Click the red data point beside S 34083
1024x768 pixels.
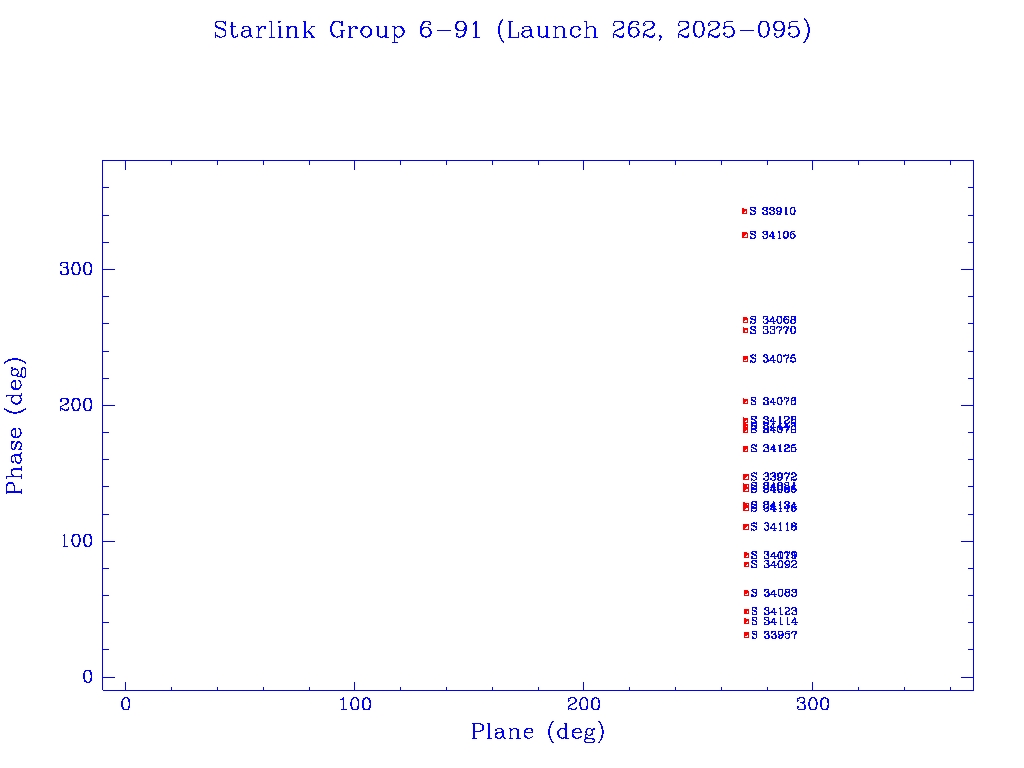coord(746,593)
